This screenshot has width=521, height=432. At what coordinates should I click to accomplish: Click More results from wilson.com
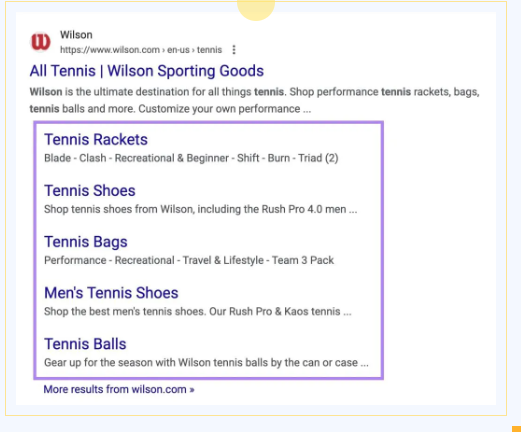click(x=119, y=389)
